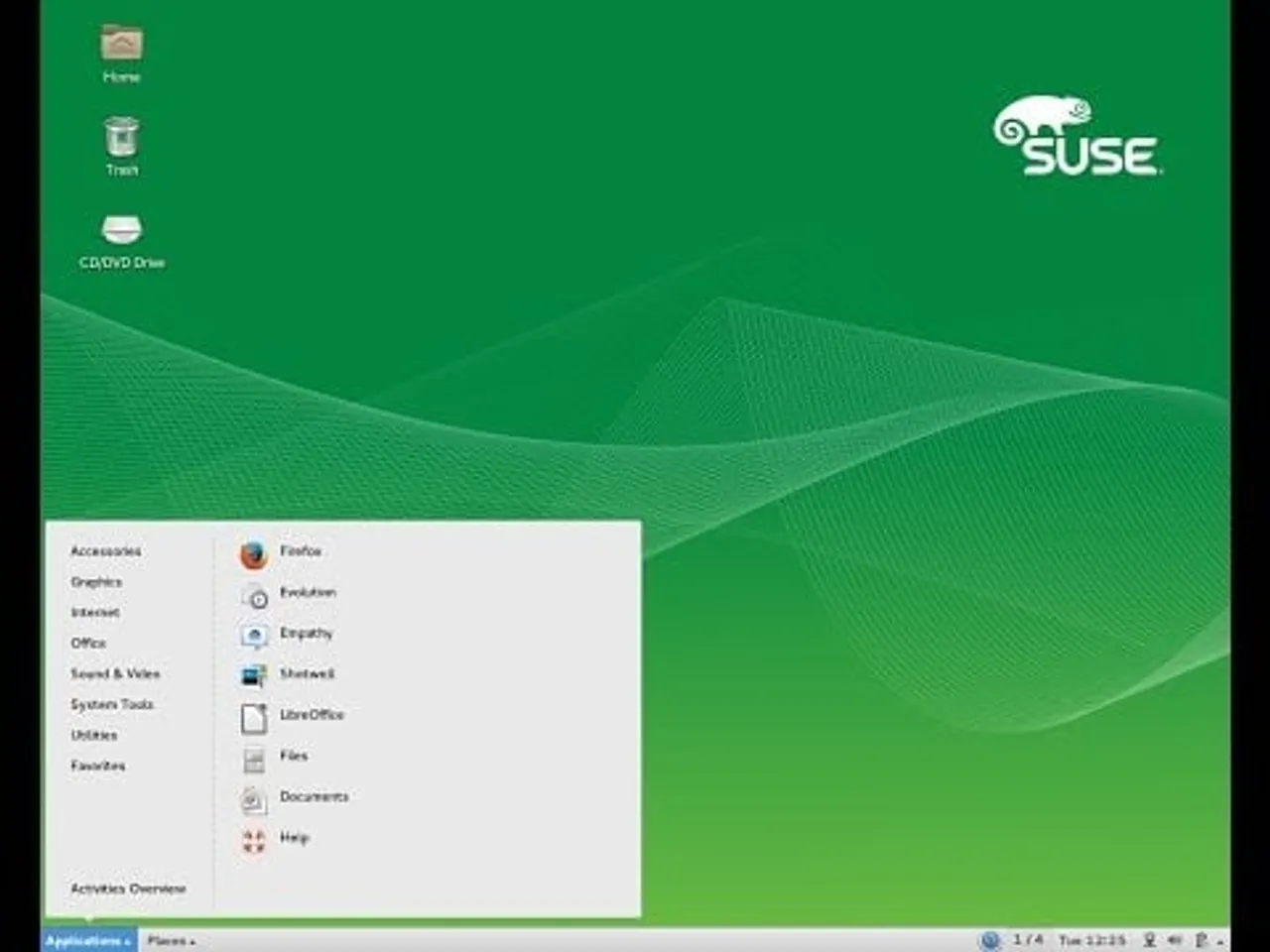Open Empathy chat from the menu
Screen dimensions: 1270x952
click(x=286, y=635)
